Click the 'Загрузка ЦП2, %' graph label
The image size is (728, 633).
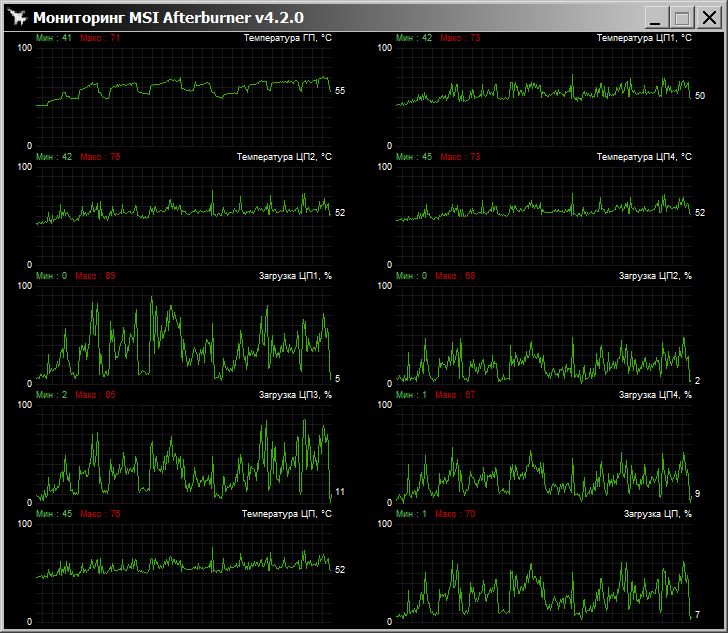[x=654, y=275]
